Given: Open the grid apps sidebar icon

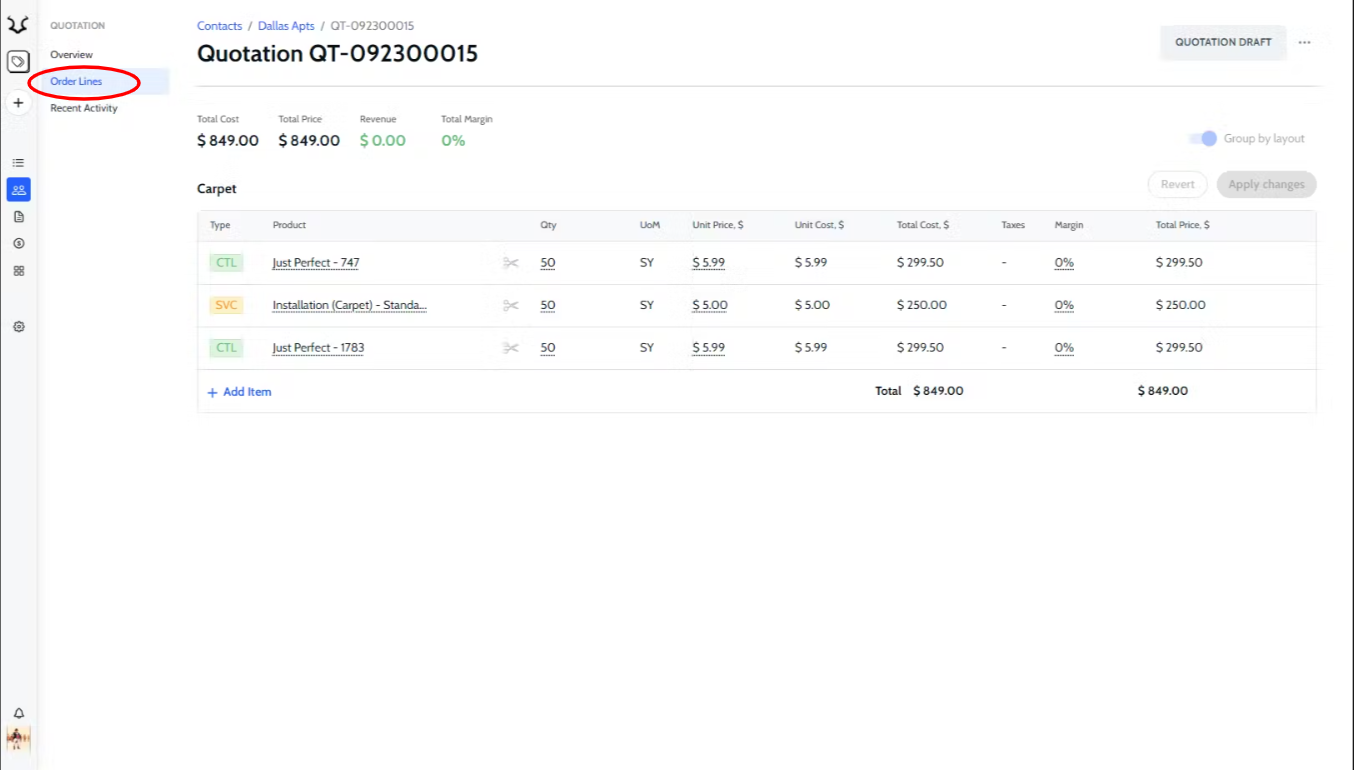Looking at the screenshot, I should [x=18, y=270].
